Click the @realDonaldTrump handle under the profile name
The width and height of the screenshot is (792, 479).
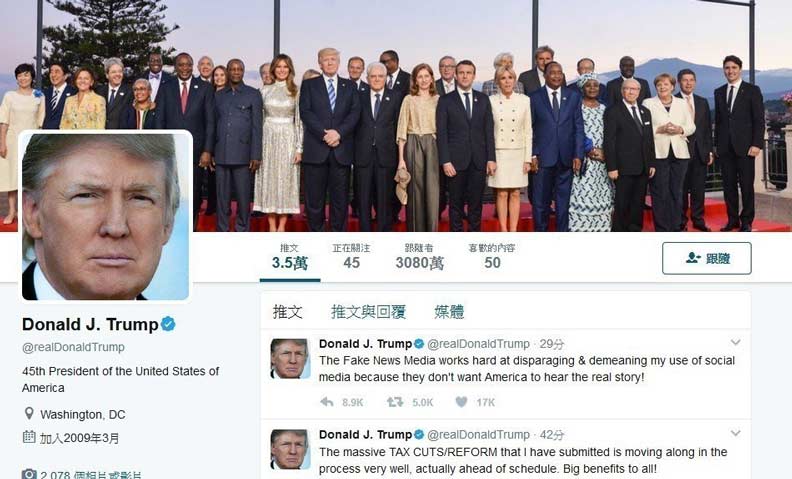73,347
